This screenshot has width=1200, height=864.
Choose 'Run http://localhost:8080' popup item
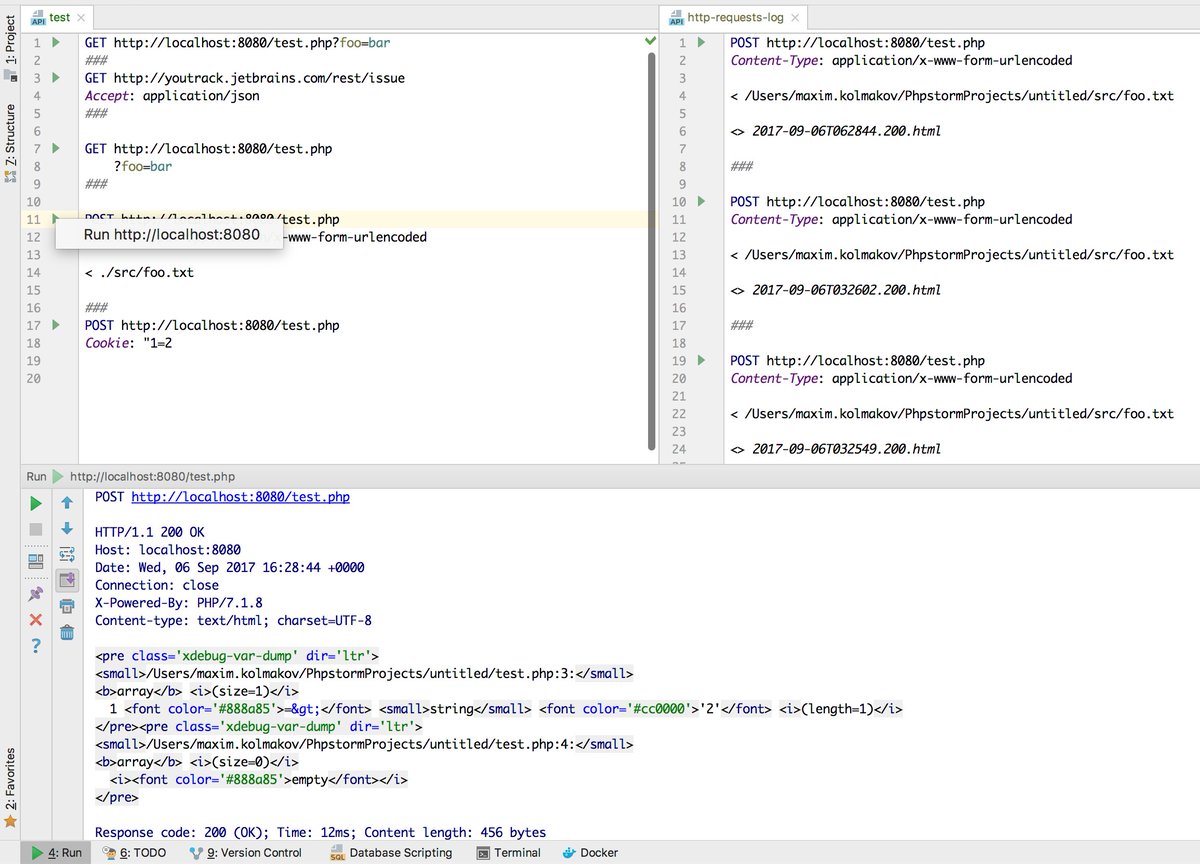pos(171,235)
